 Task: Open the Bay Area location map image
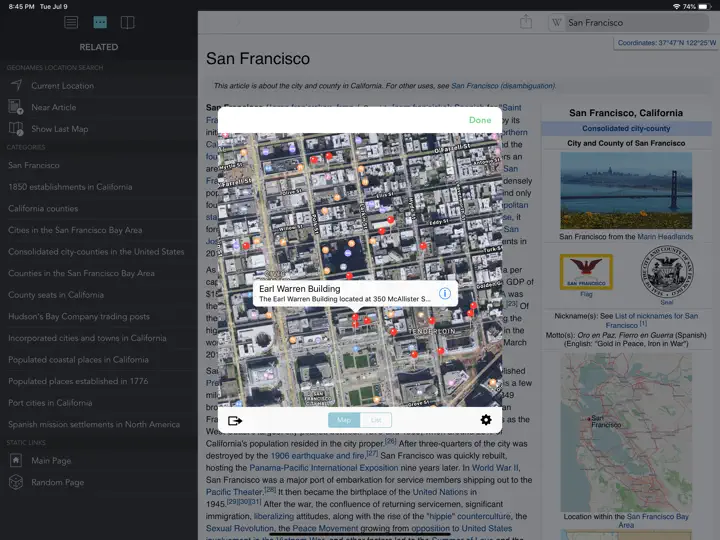626,432
